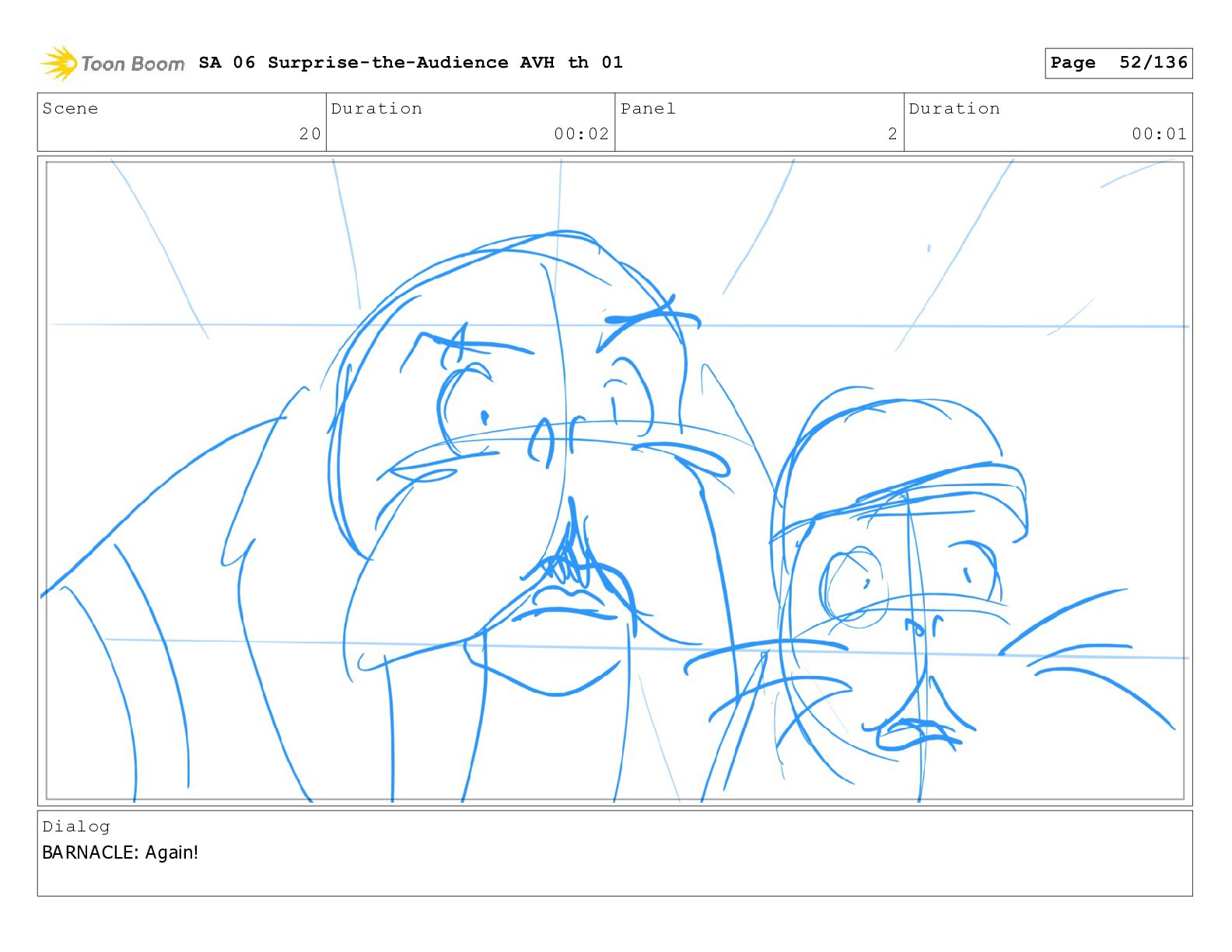Screen dimensions: 1232x952
Task: Select the panel number 2
Action: (x=893, y=134)
